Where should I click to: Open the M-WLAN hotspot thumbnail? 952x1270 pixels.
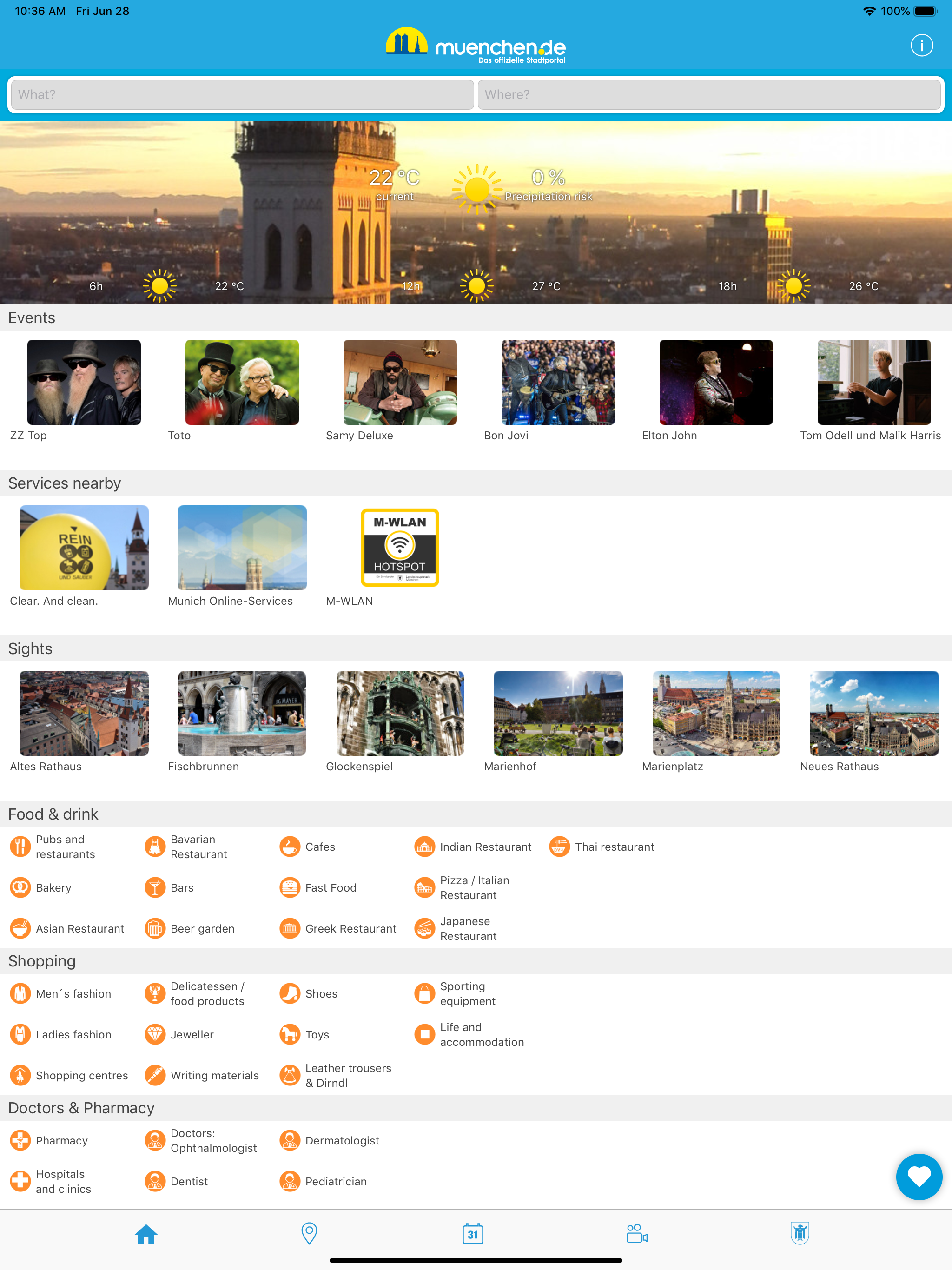(400, 547)
